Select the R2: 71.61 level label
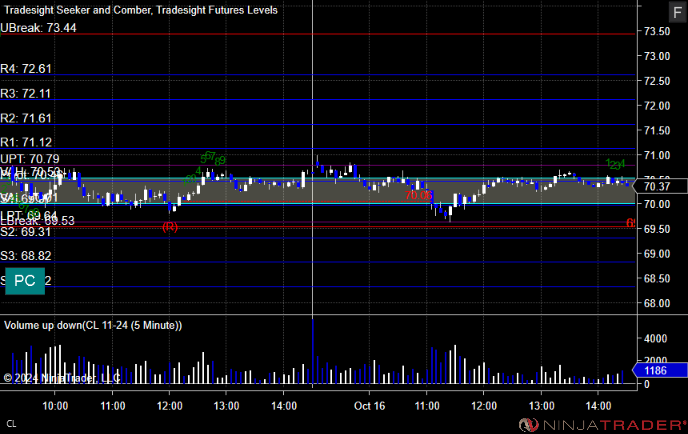688x434 pixels. tap(26, 118)
